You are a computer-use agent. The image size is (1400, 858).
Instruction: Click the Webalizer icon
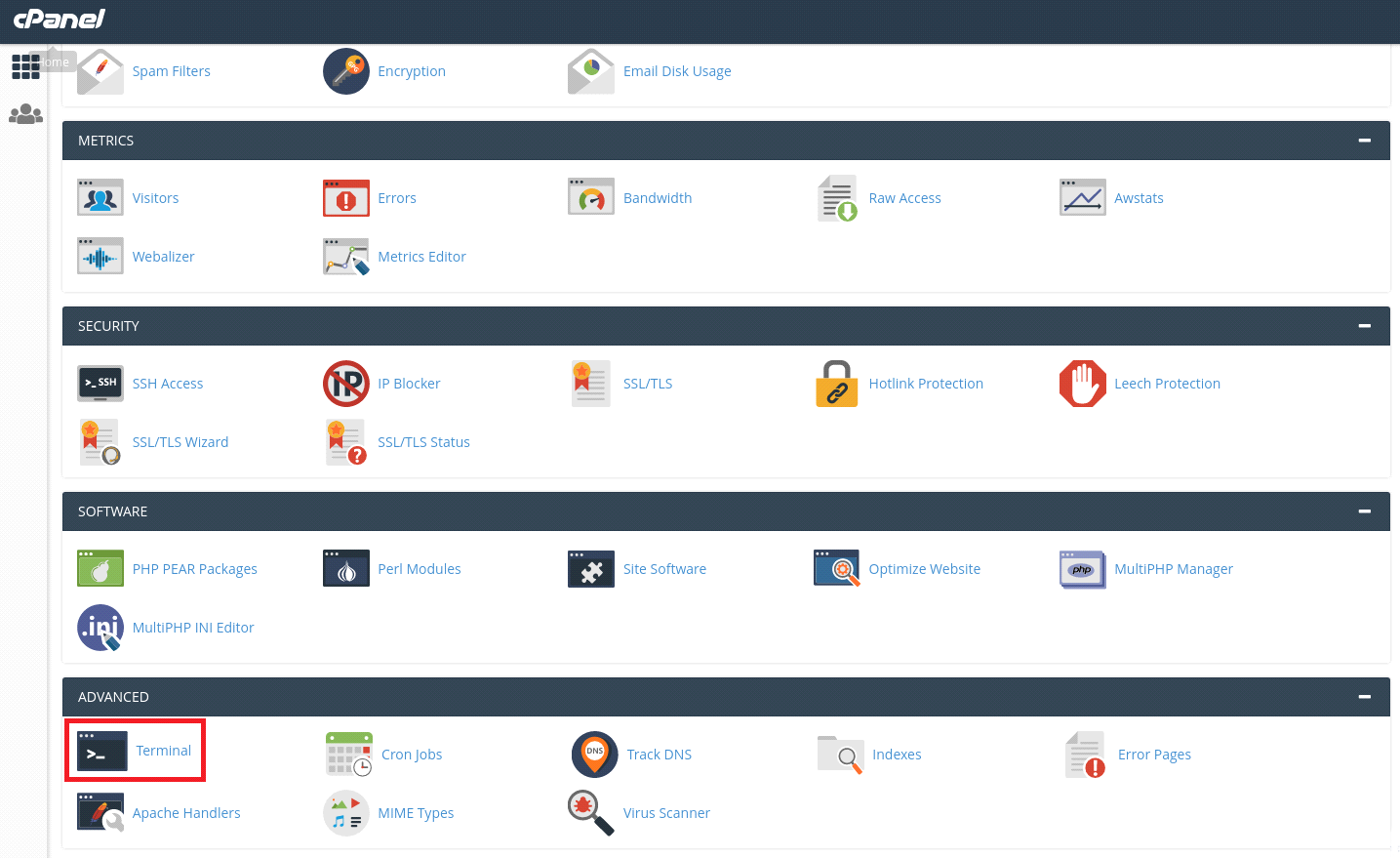click(x=100, y=256)
